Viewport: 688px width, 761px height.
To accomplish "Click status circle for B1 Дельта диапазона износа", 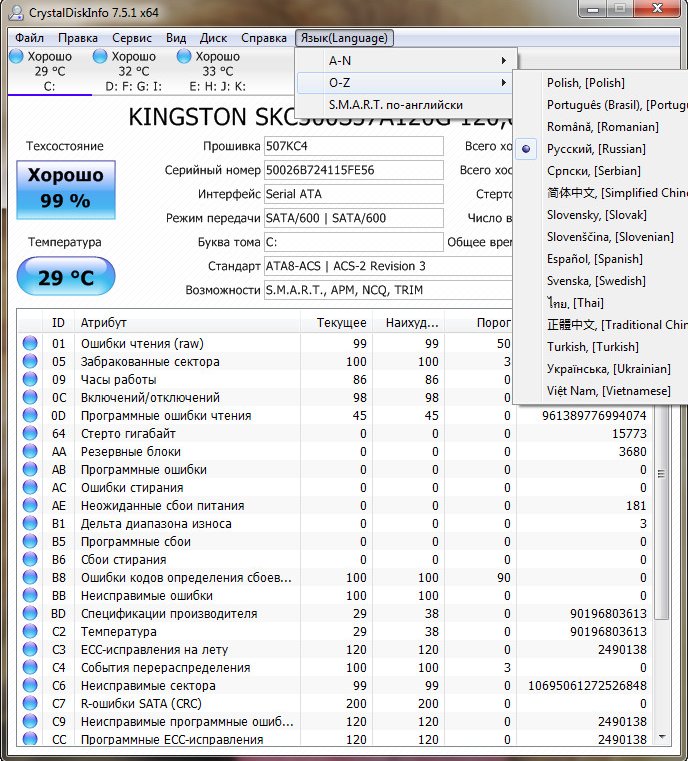I will [30, 523].
